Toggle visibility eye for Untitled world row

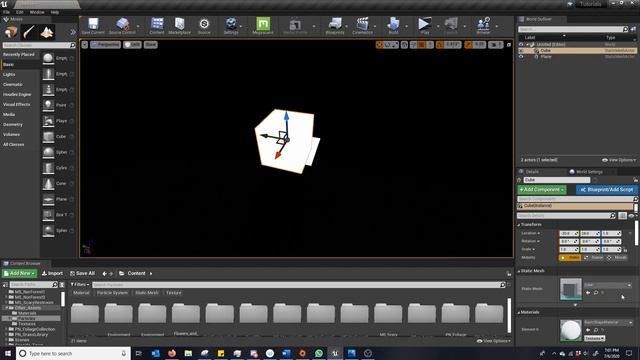(521, 44)
